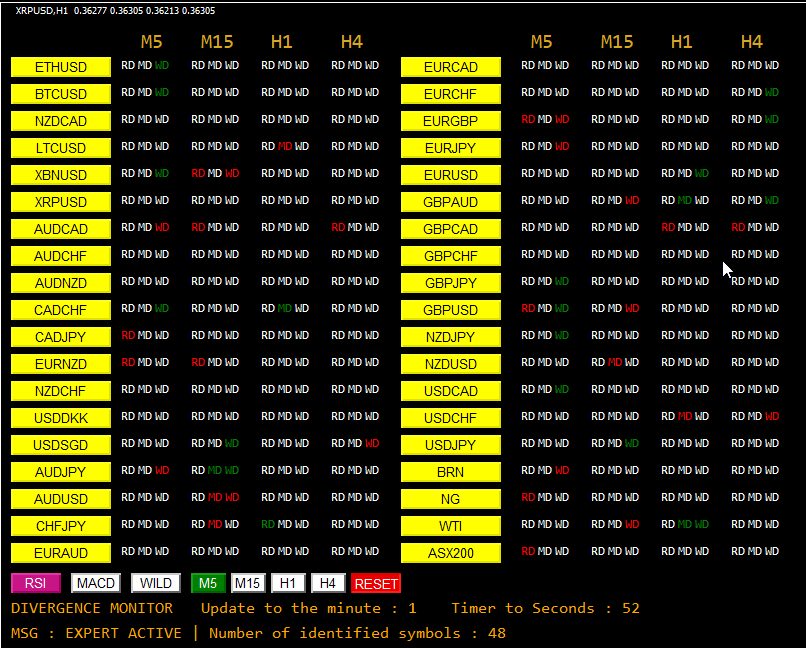The width and height of the screenshot is (806, 648).
Task: Open the GBPJPY symbol button
Action: point(450,283)
